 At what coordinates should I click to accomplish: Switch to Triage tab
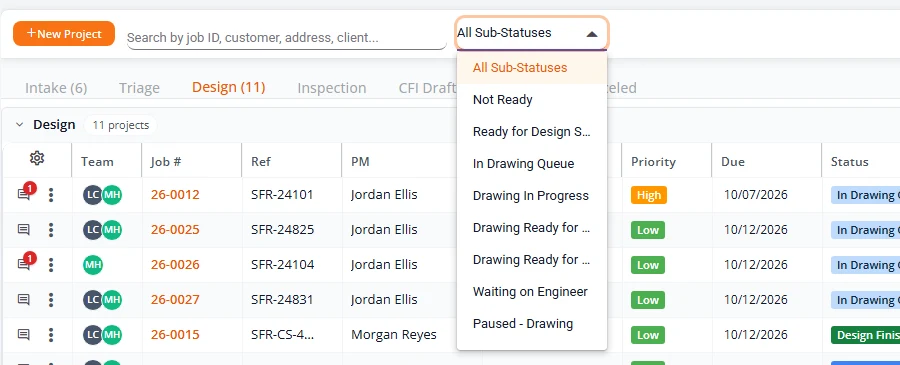pyautogui.click(x=139, y=88)
